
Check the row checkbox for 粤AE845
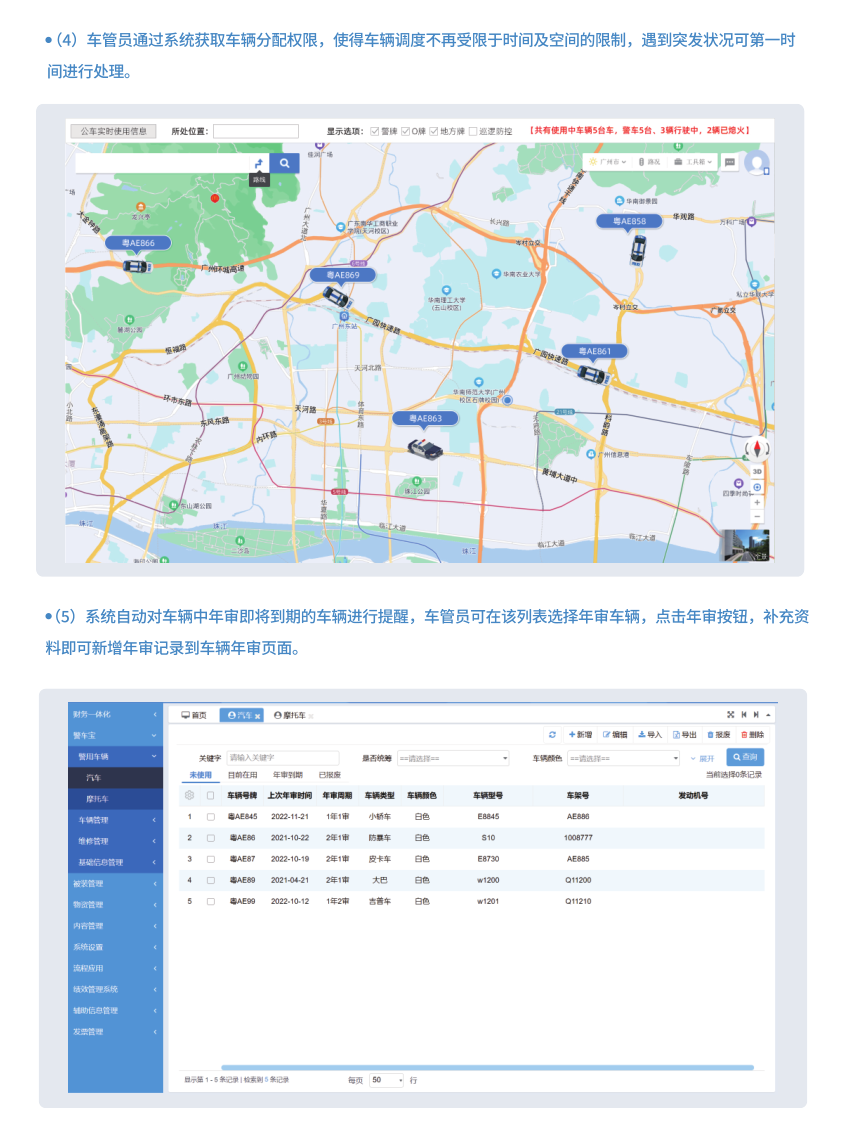[x=210, y=817]
